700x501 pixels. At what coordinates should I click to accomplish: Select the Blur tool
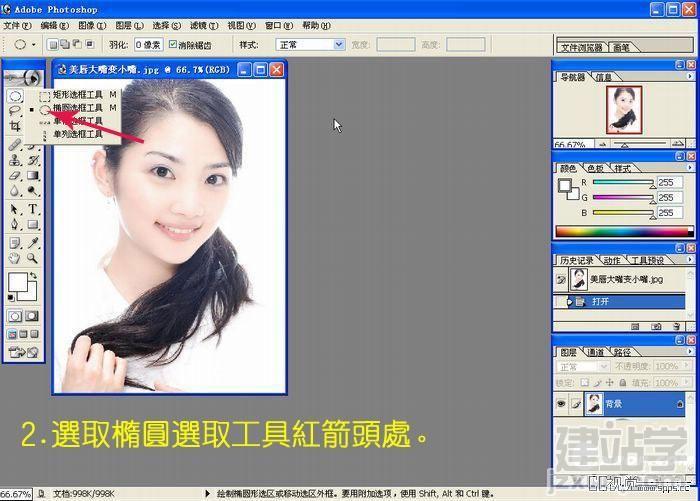pos(15,191)
